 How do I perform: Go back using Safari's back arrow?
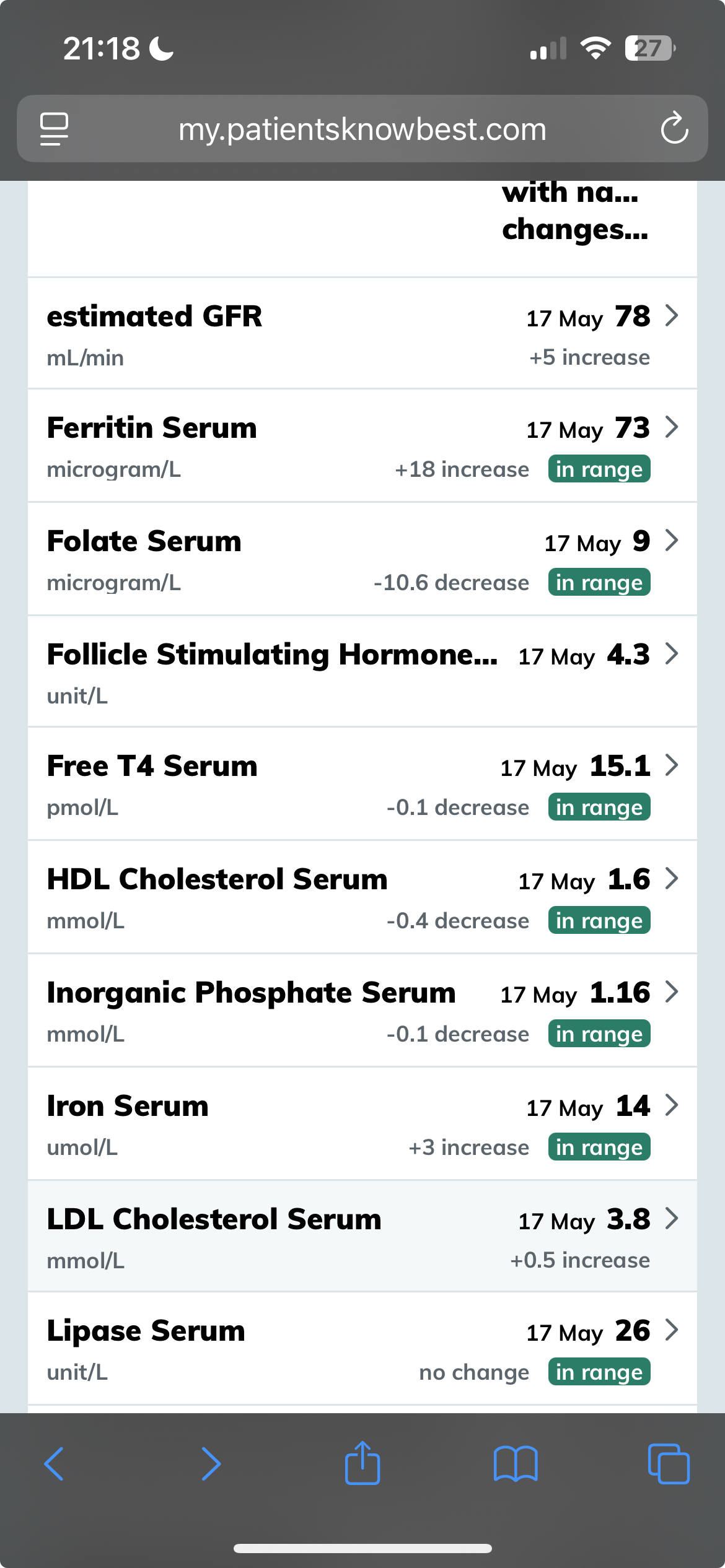pos(54,1464)
